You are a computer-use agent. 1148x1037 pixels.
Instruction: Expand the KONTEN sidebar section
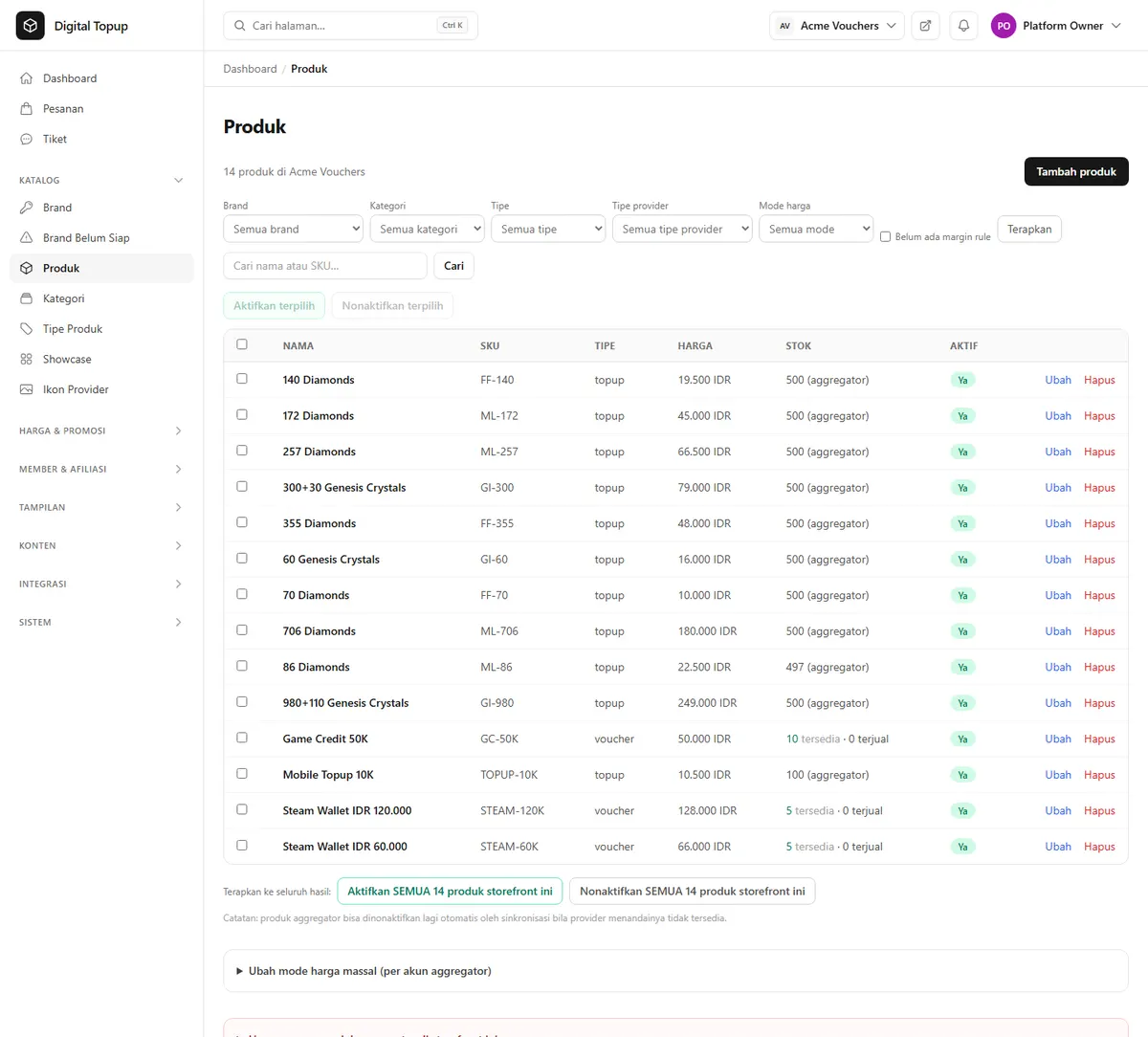click(x=101, y=545)
